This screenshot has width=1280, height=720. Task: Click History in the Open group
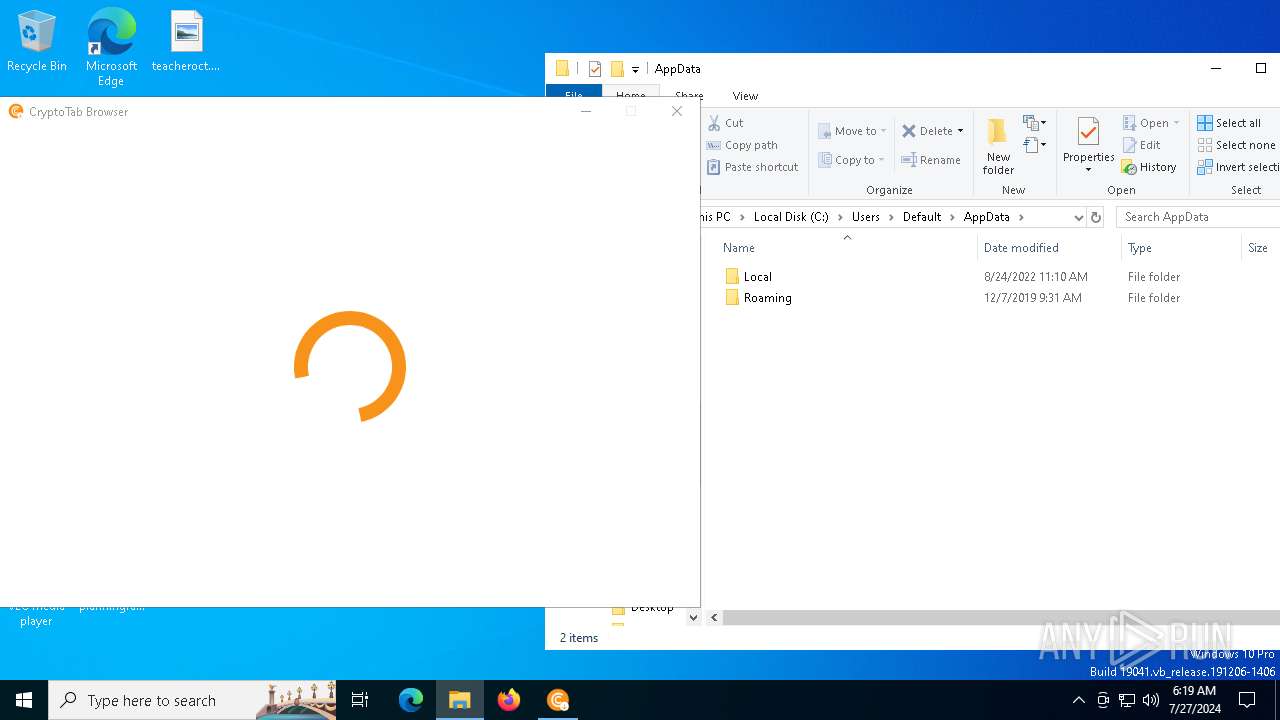coord(1149,167)
